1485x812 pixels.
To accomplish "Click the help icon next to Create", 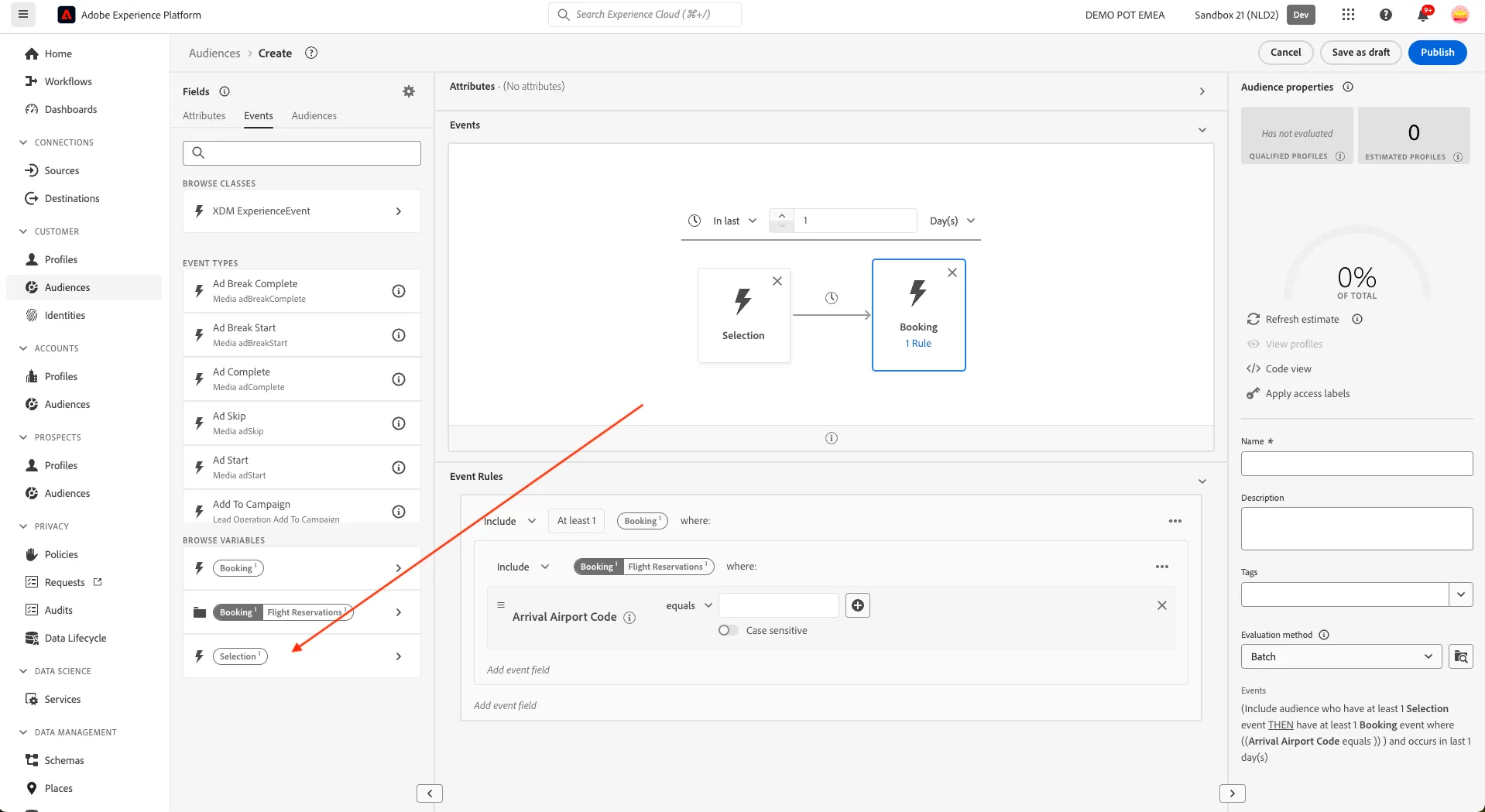I will (x=311, y=53).
